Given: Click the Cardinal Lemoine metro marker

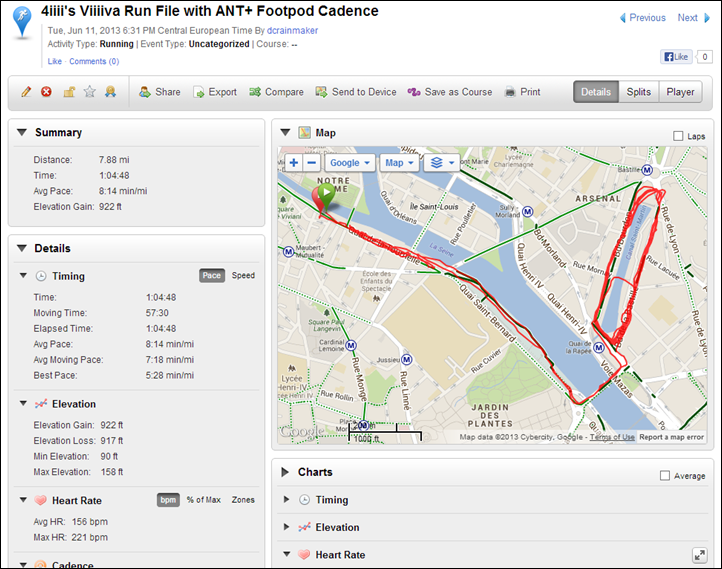Looking at the screenshot, I should (x=351, y=345).
